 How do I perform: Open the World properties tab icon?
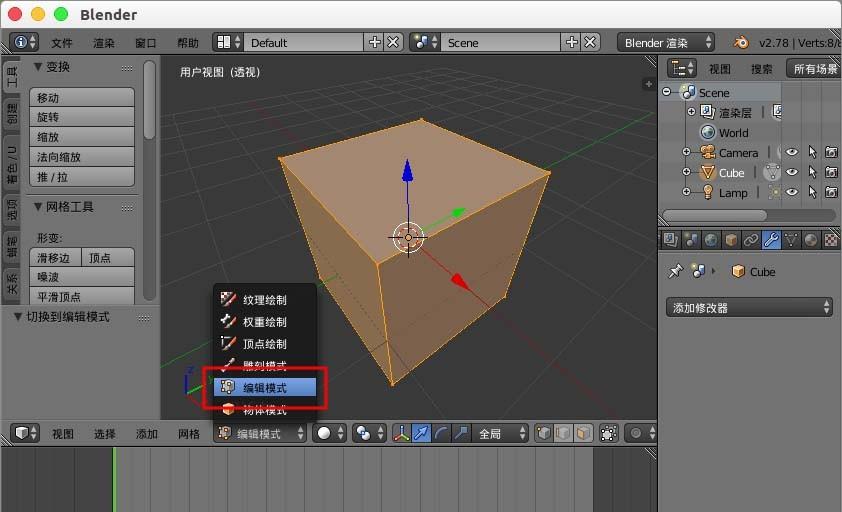click(711, 240)
